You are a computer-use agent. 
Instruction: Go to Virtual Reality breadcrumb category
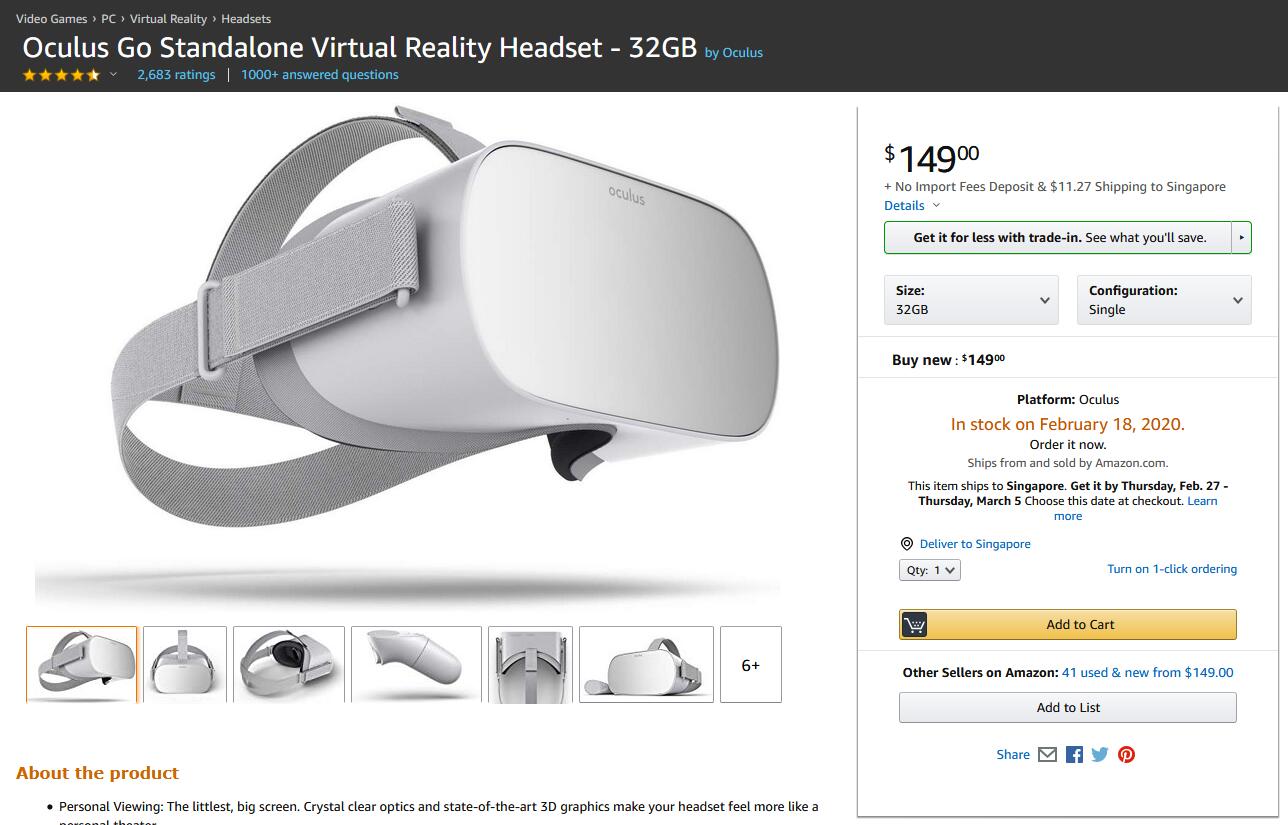pyautogui.click(x=168, y=19)
